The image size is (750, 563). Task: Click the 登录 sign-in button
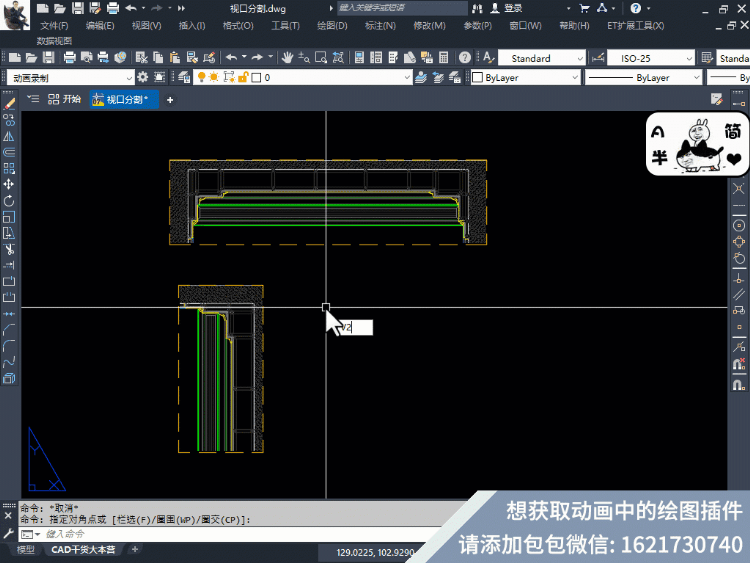click(x=512, y=8)
